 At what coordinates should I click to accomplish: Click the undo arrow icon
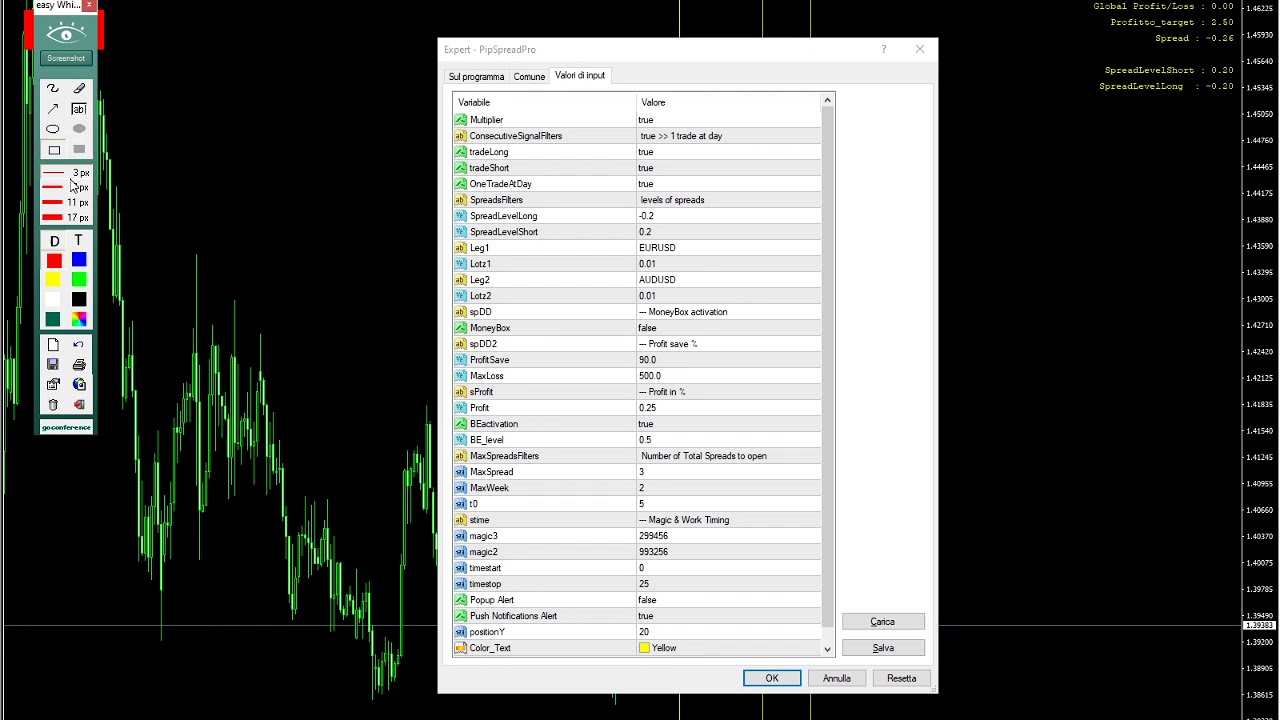79,345
